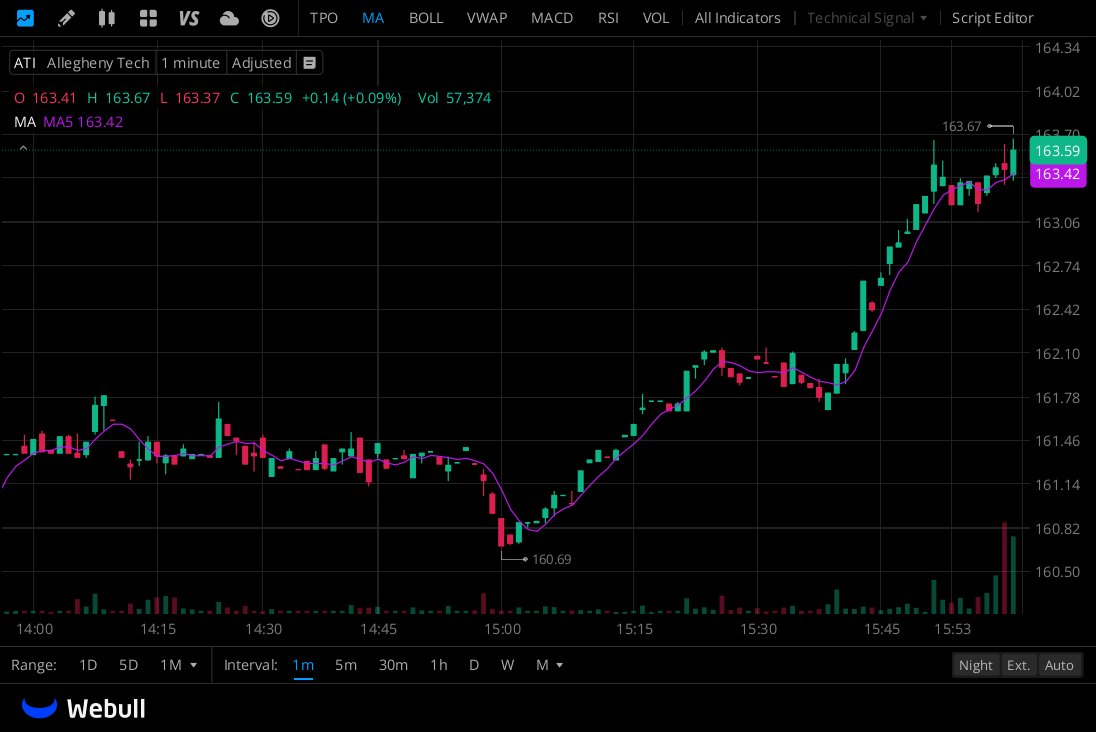Select the MA5 163.42 legend label

coord(83,122)
